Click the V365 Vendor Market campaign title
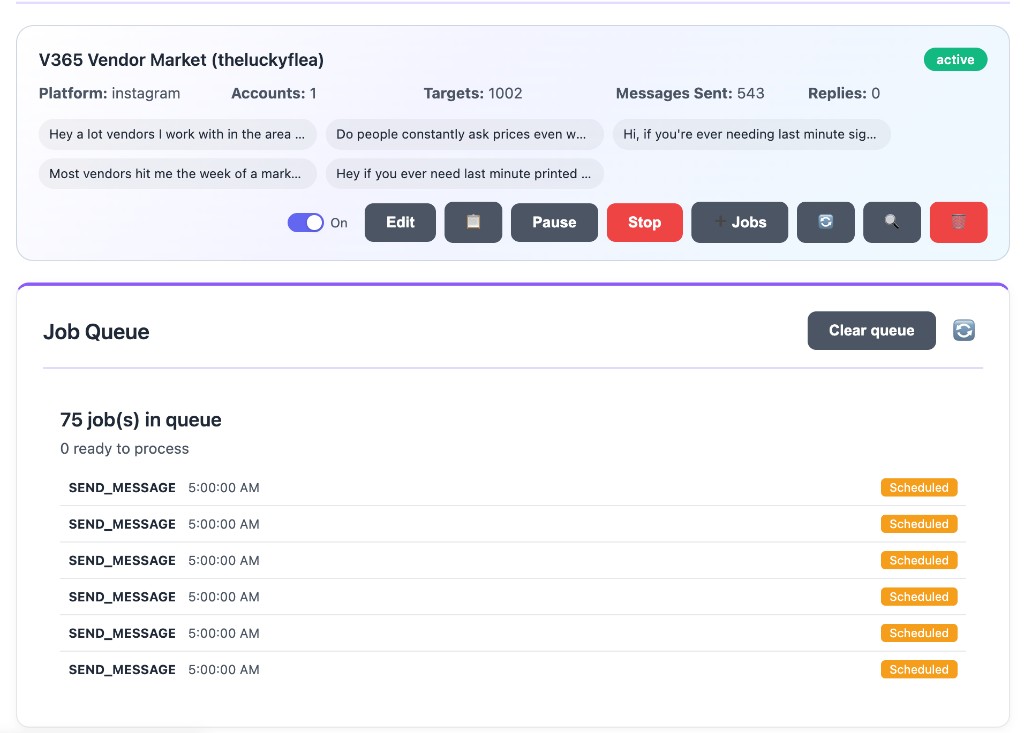Image resolution: width=1024 pixels, height=733 pixels. [181, 60]
